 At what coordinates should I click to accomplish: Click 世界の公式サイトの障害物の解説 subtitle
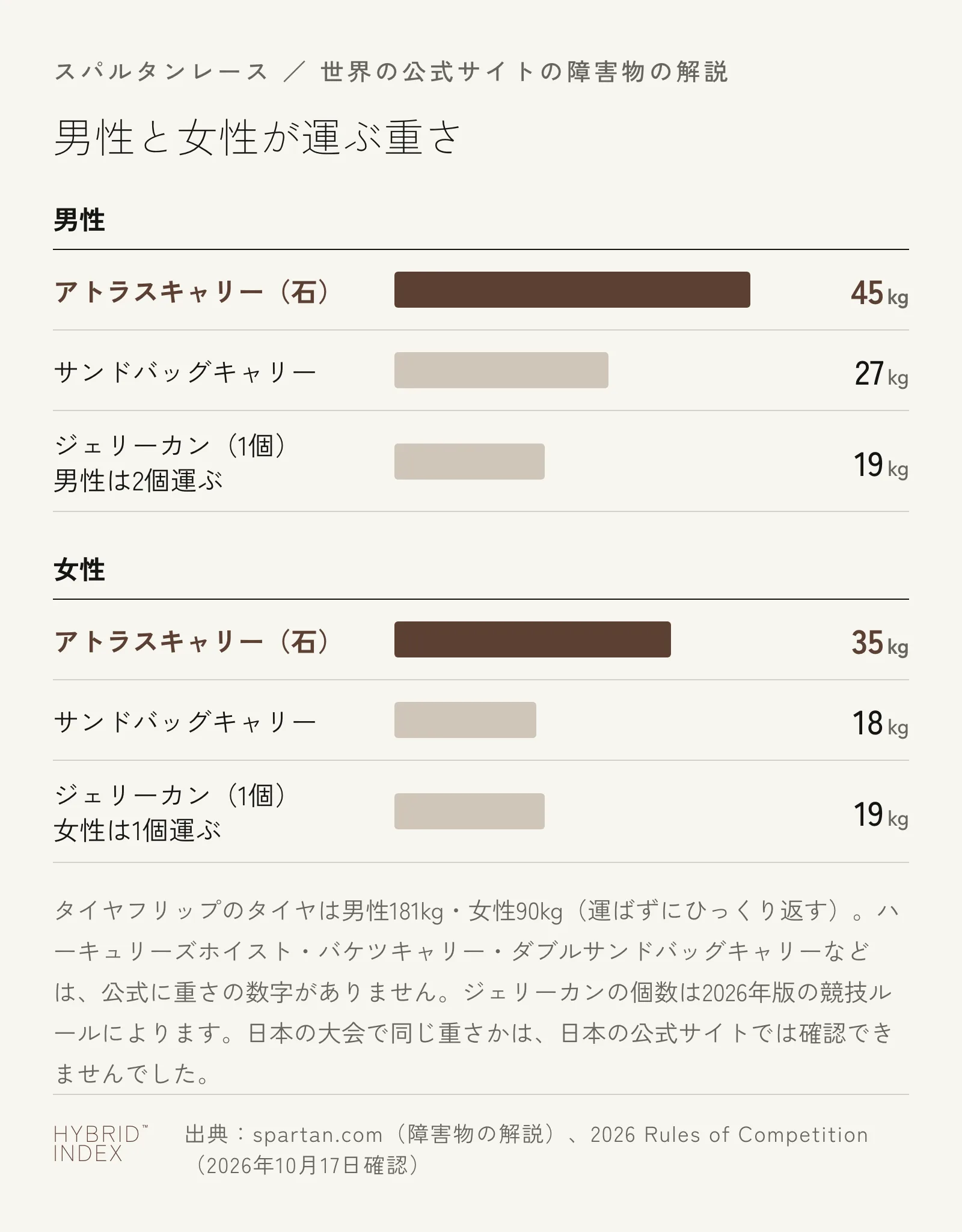coord(524,72)
